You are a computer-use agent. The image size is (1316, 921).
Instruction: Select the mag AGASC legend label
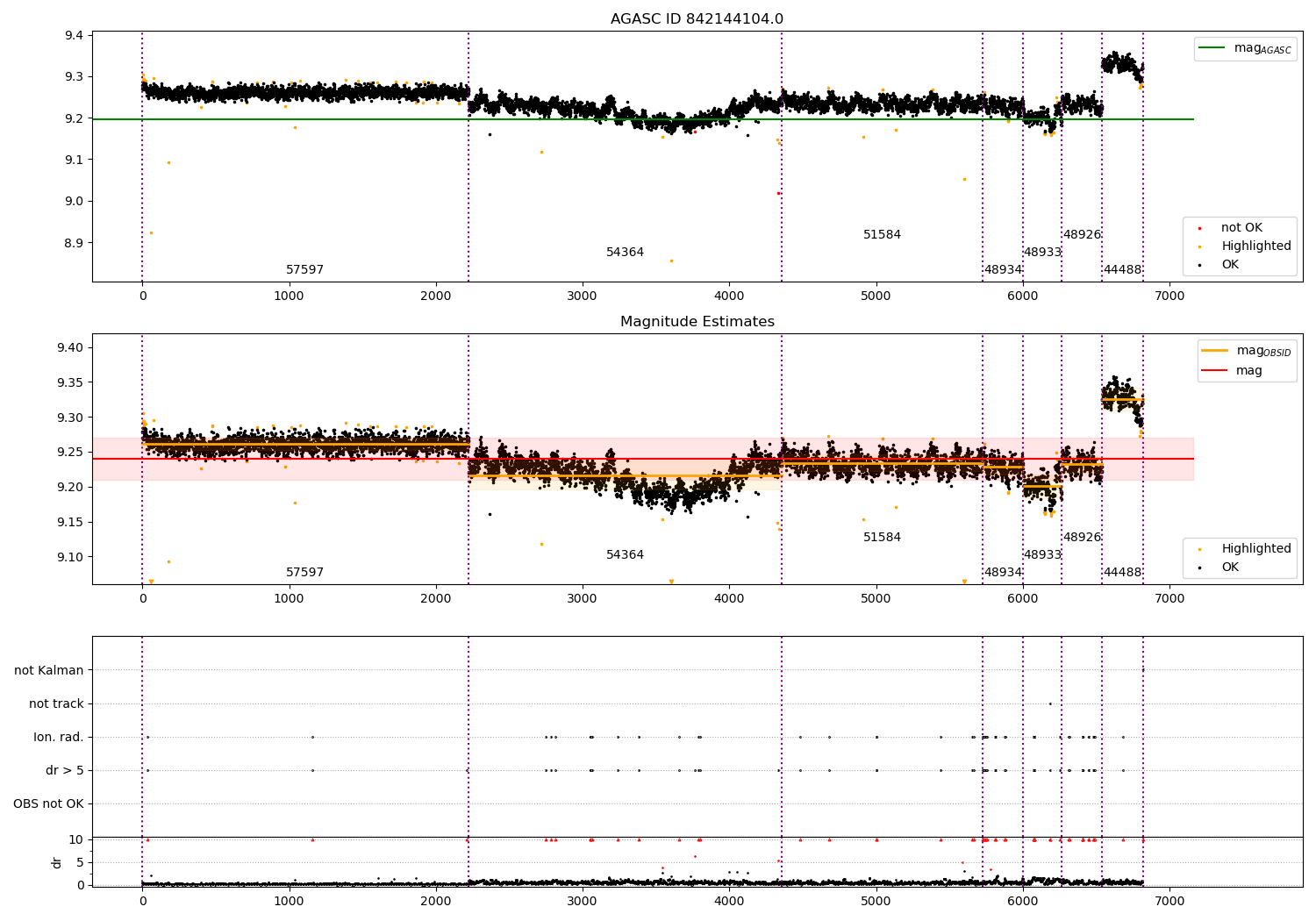[1262, 48]
